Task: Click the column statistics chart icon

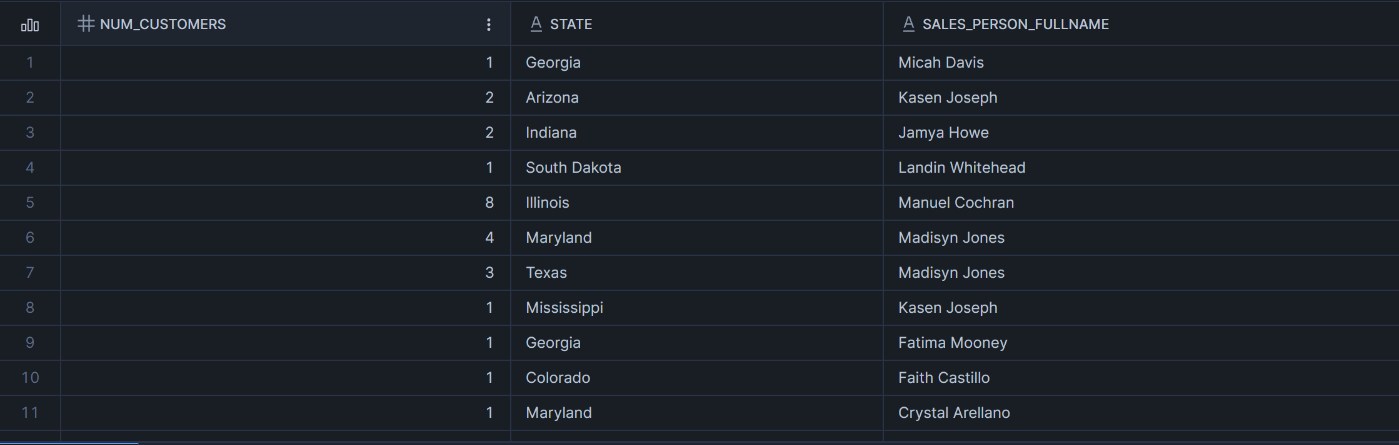Action: (30, 24)
